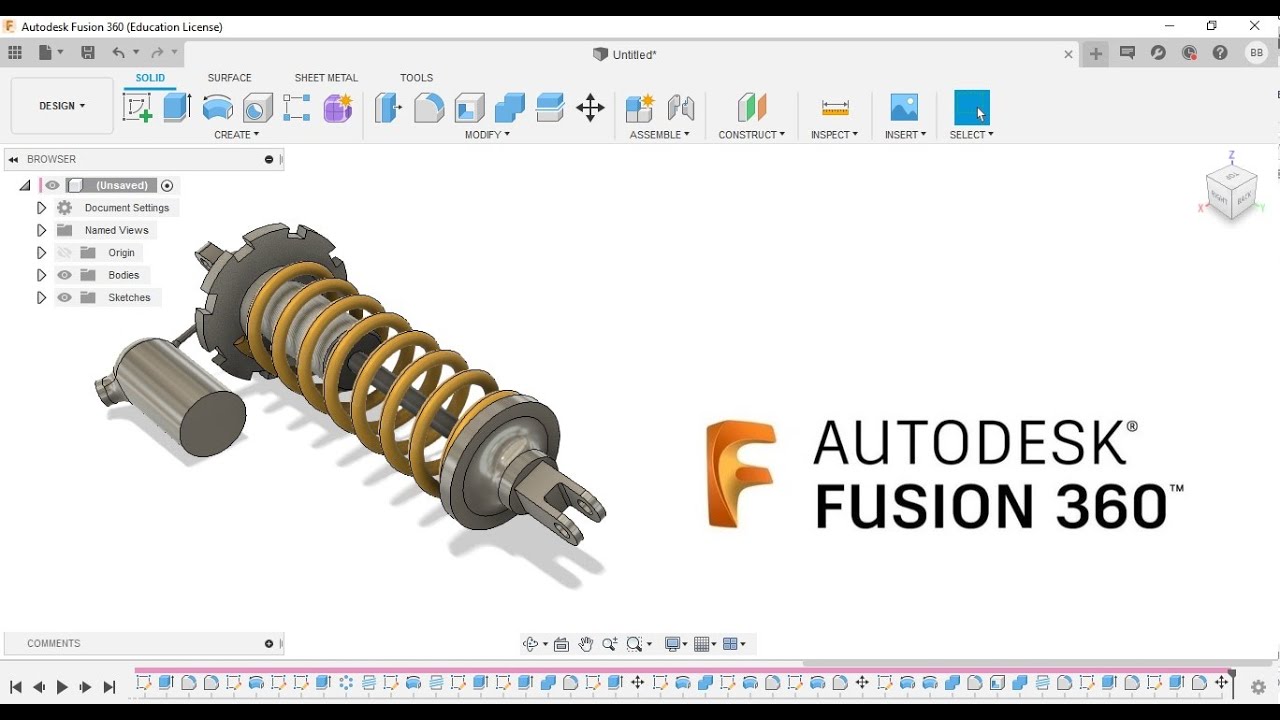The height and width of the screenshot is (720, 1280).
Task: Select the Offset Face tool
Action: (x=550, y=107)
